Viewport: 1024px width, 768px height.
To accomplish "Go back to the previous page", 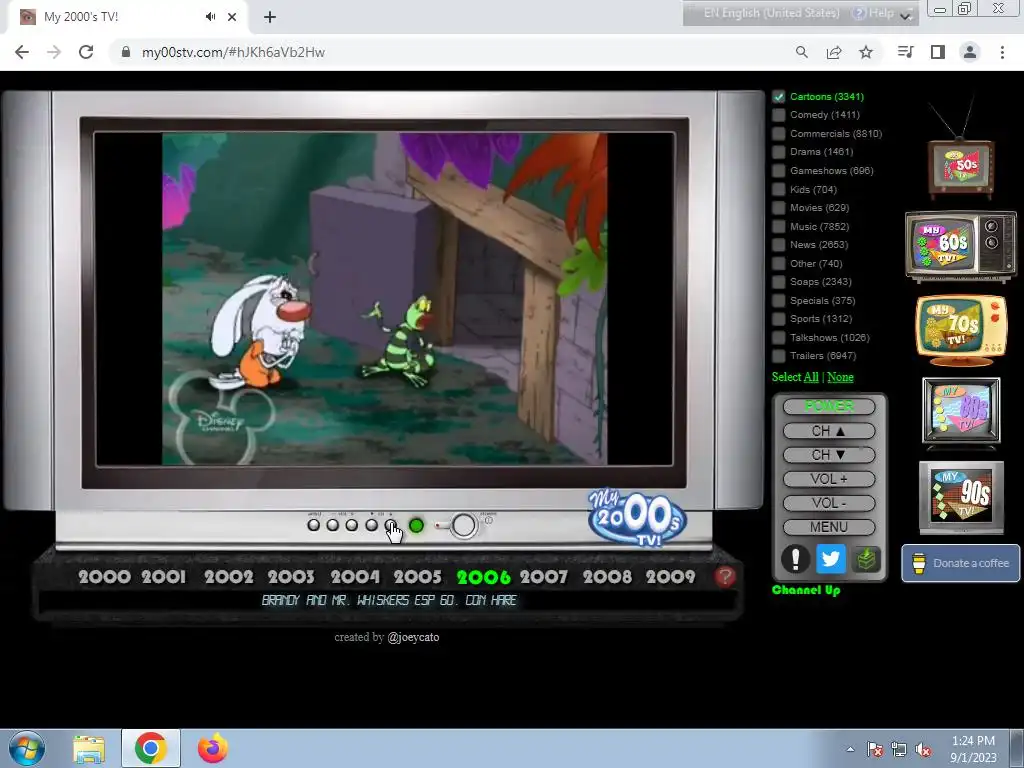I will (x=22, y=52).
